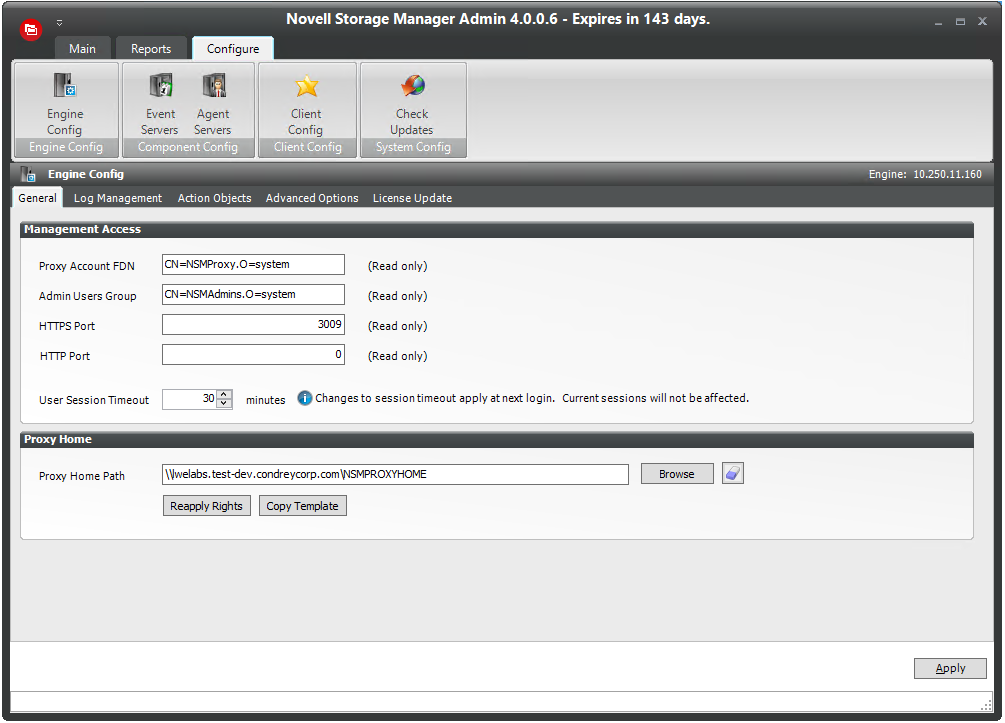Close the Storage Manager window
This screenshot has width=1005, height=723.
point(982,21)
